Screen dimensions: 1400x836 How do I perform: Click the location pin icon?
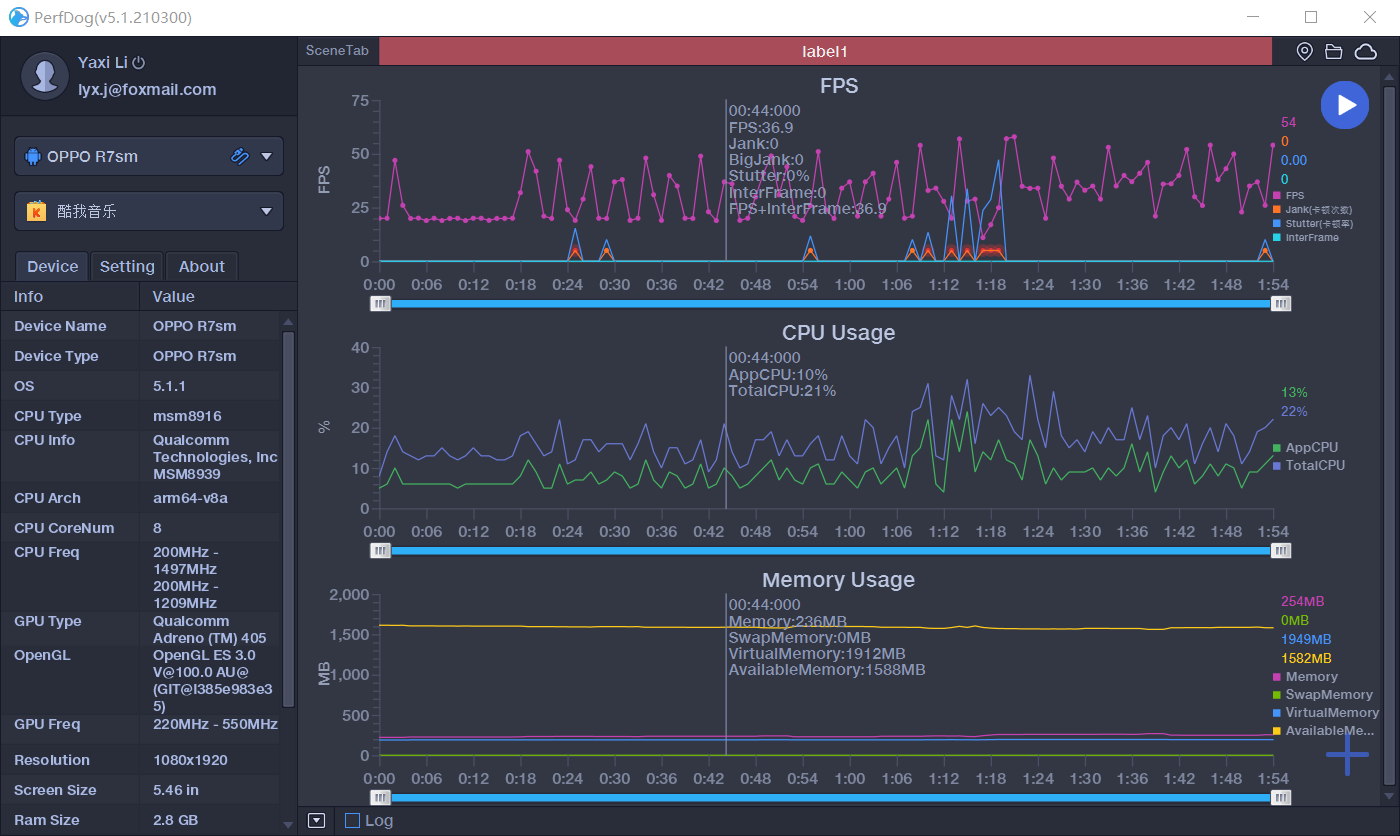point(1304,52)
